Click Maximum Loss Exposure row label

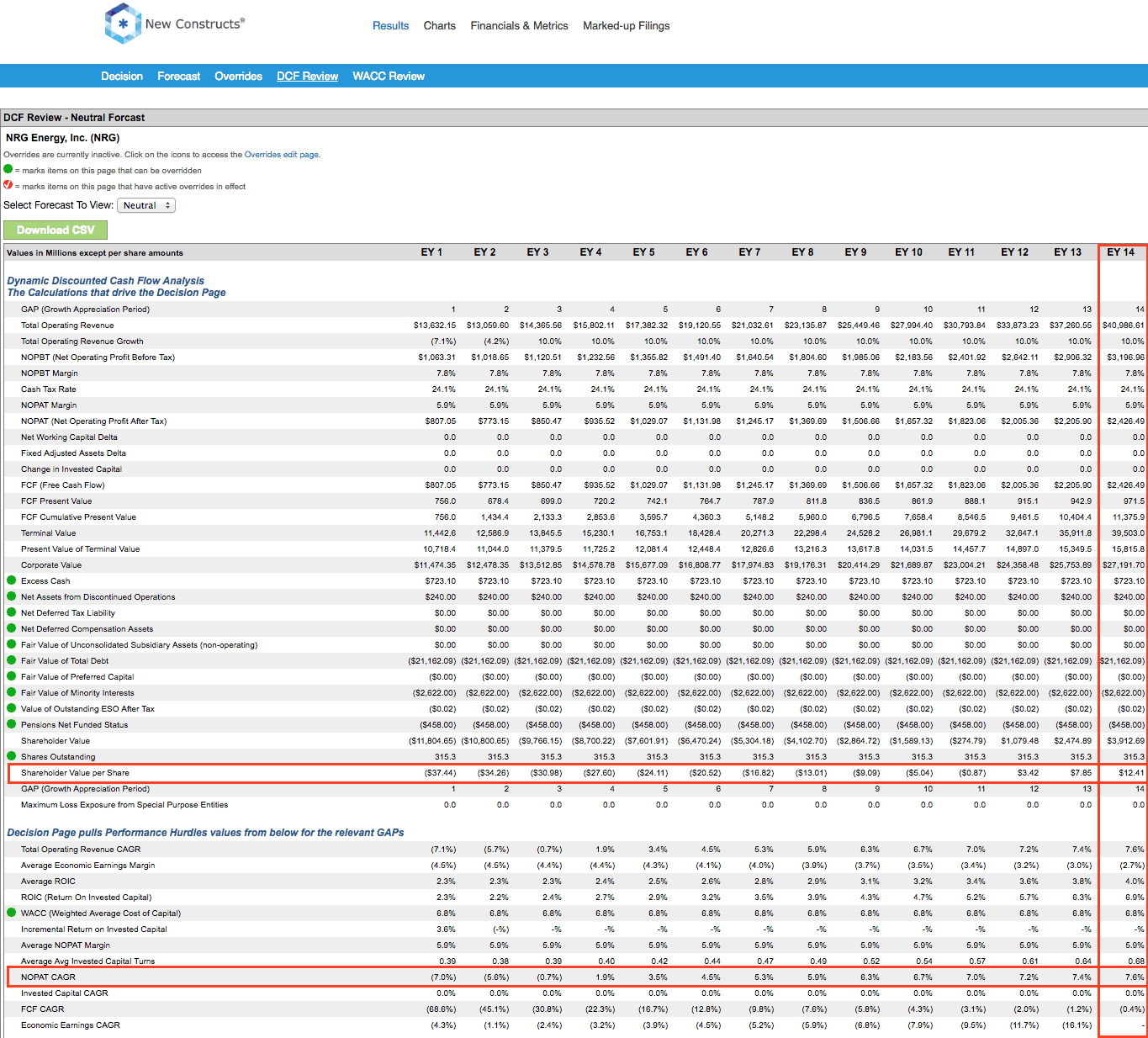coord(124,805)
